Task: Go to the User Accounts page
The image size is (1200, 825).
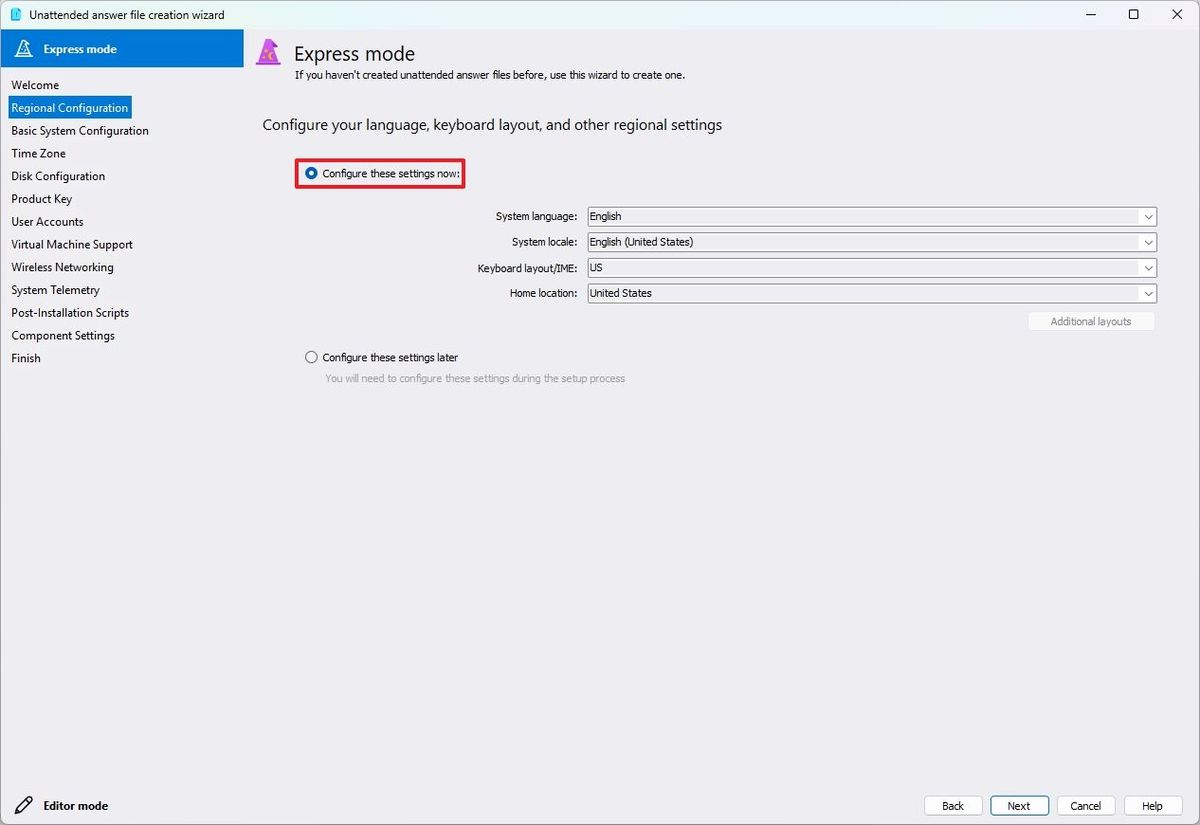Action: click(x=47, y=221)
